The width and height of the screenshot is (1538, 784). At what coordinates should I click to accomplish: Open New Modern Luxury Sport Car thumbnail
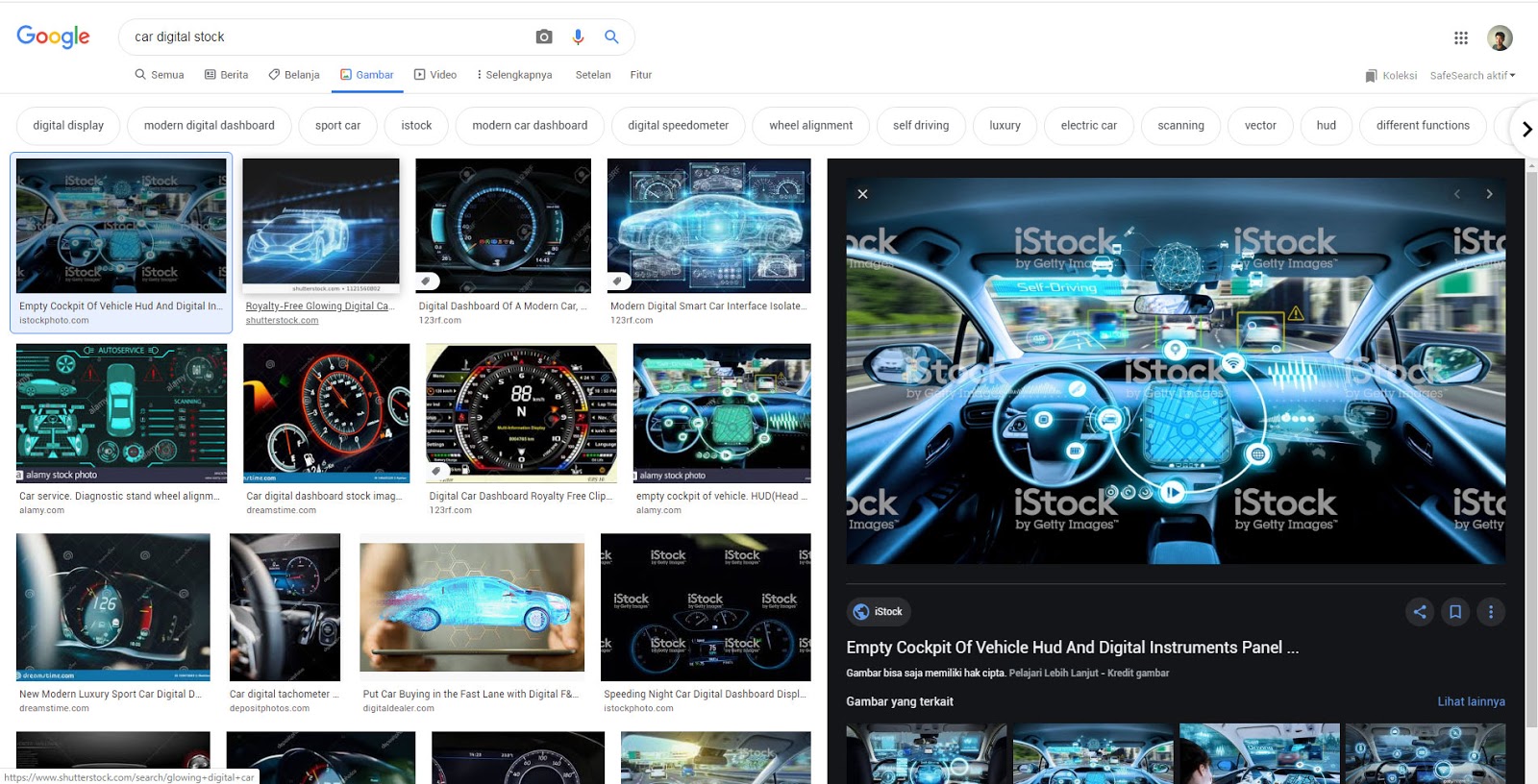pos(113,607)
